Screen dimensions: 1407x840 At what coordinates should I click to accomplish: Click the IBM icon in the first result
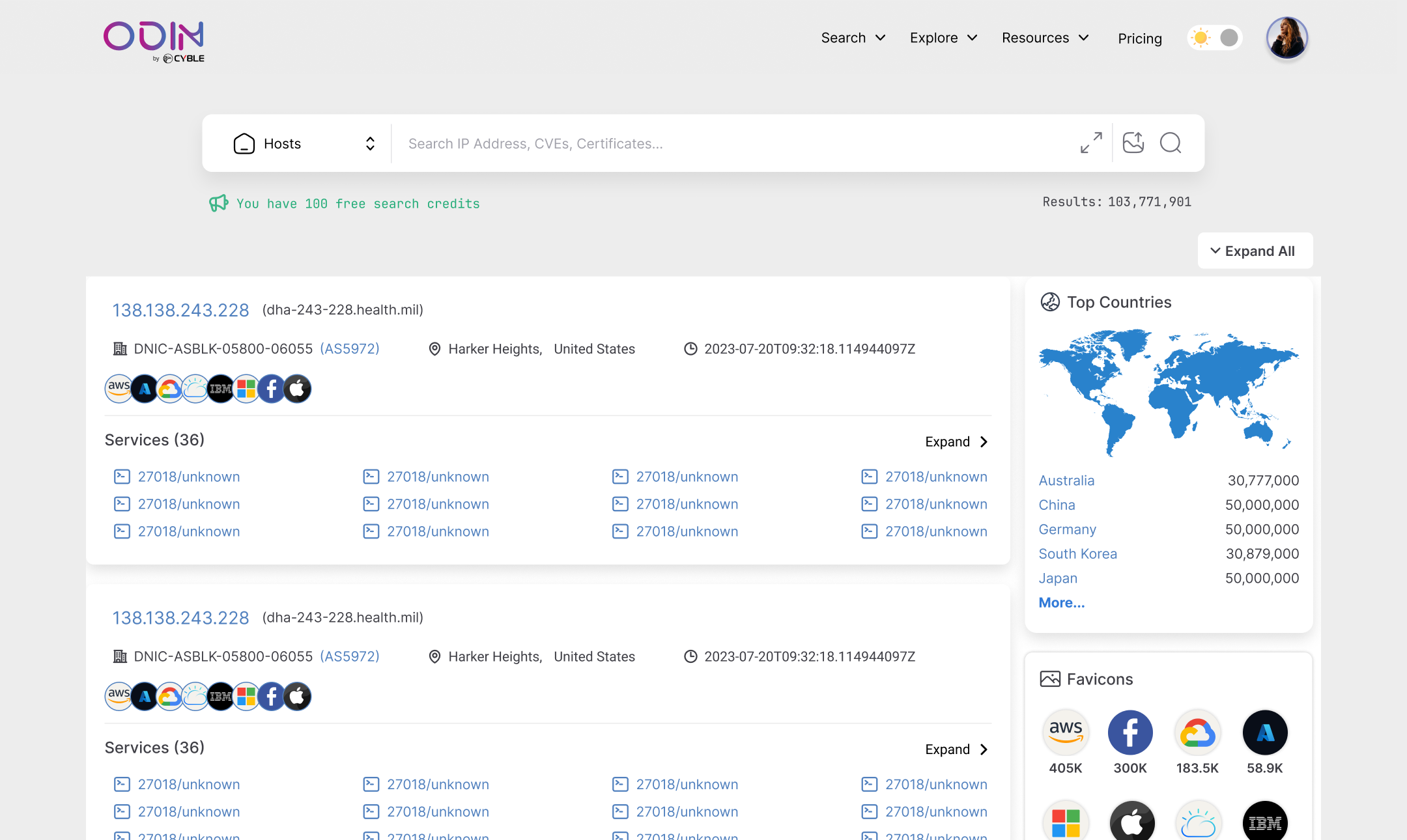pos(221,389)
